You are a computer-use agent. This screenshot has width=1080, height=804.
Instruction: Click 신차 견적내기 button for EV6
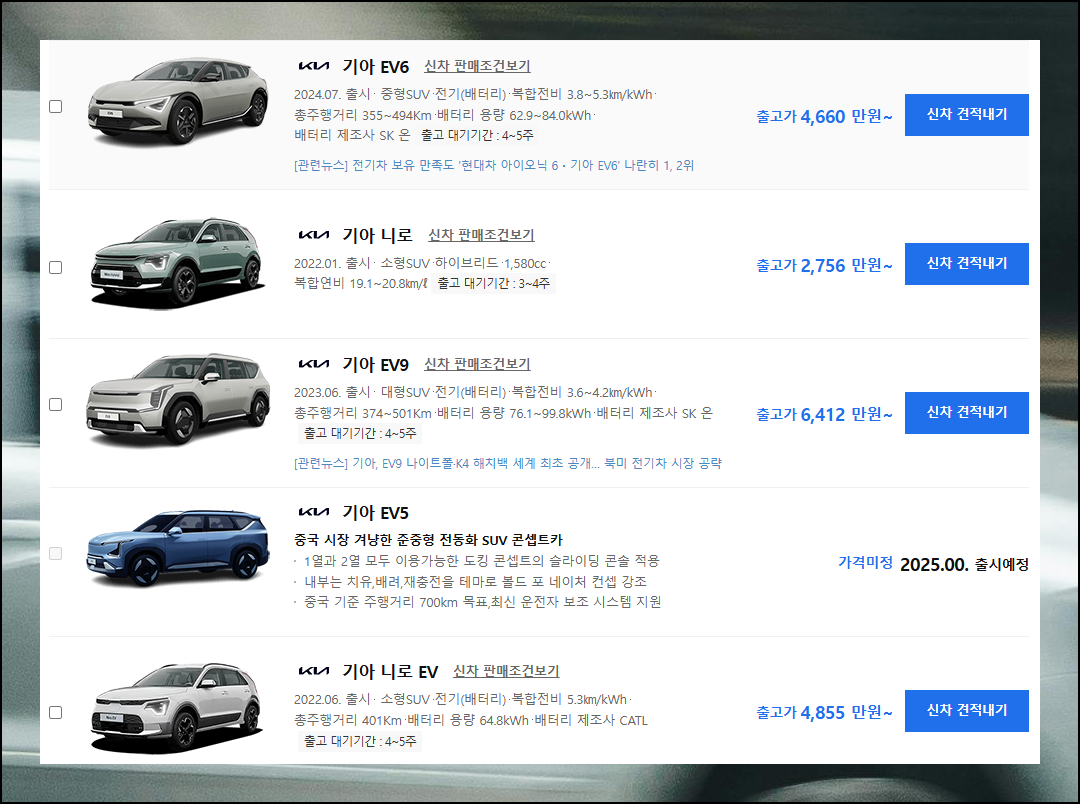coord(966,115)
